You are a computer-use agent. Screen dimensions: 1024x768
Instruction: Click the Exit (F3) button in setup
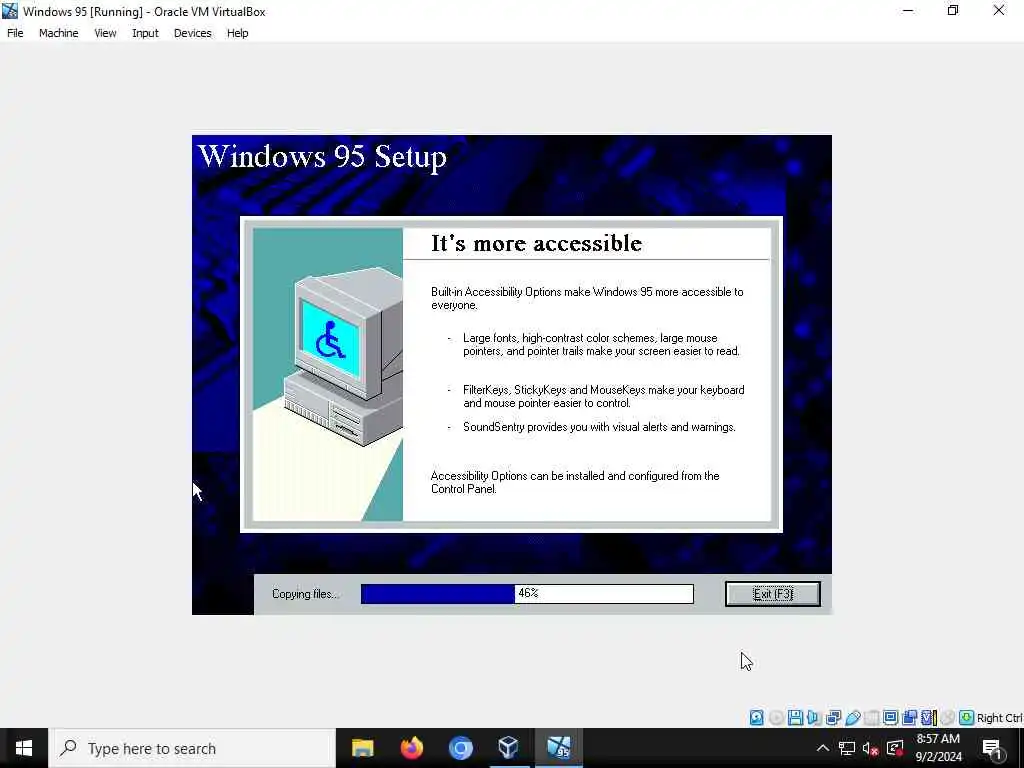click(x=773, y=594)
